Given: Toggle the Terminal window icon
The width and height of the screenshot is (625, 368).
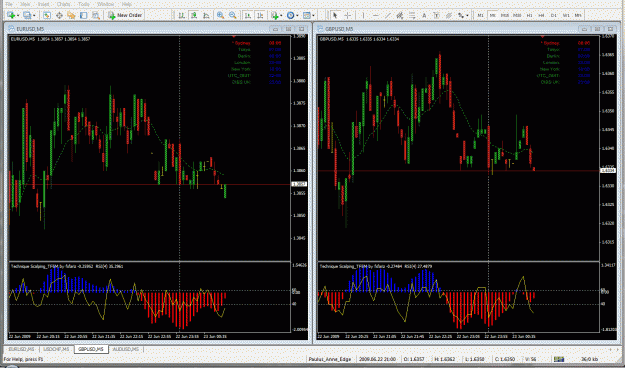Looking at the screenshot, I should tap(83, 15).
